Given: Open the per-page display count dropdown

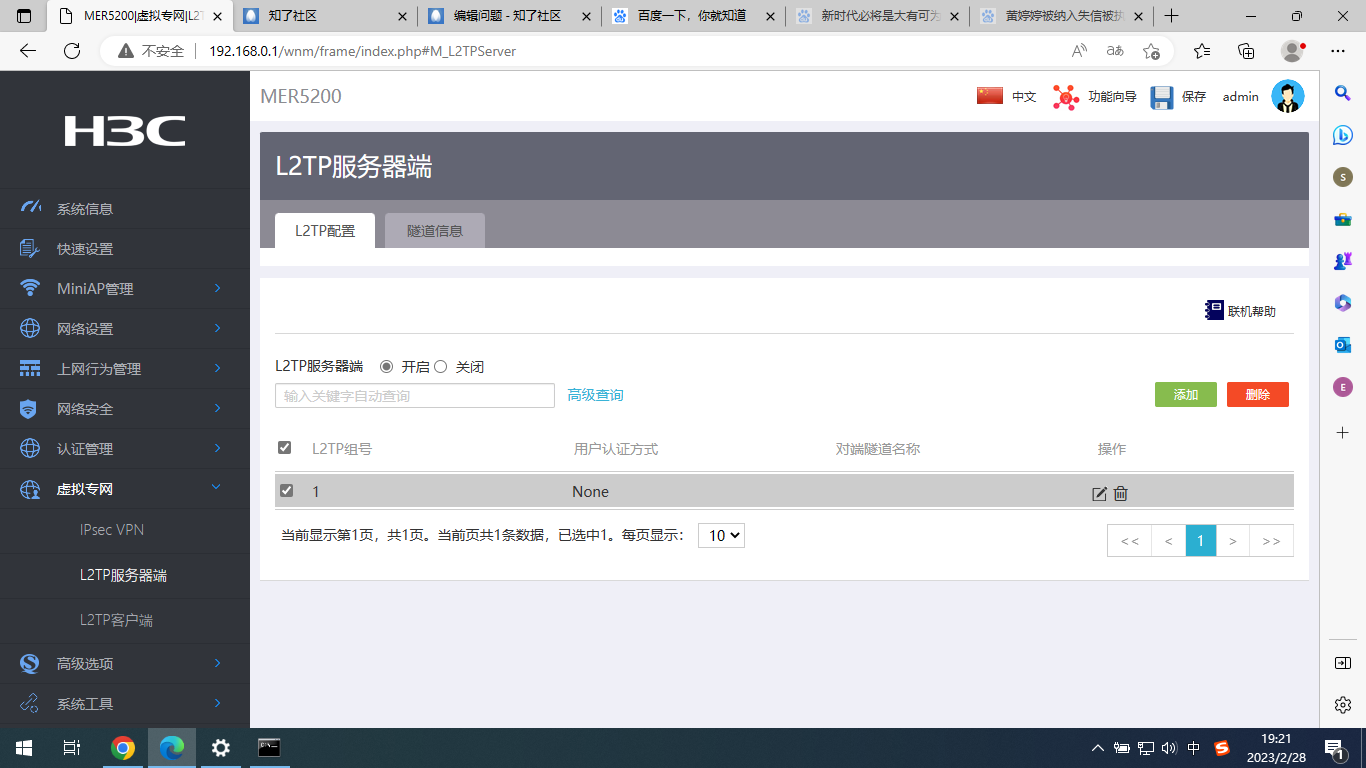Looking at the screenshot, I should pyautogui.click(x=721, y=535).
